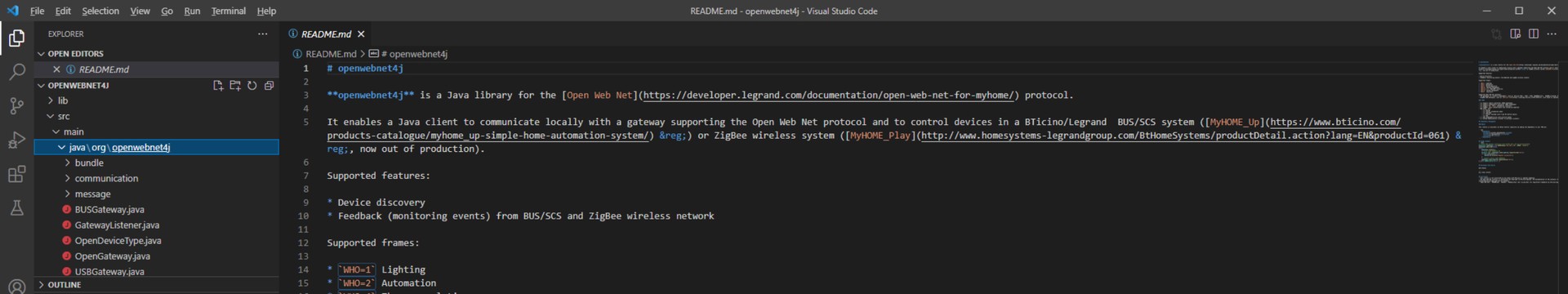Follow the developer.legrand.com Open Web Net link
This screenshot has height=294, width=1568.
coord(828,95)
